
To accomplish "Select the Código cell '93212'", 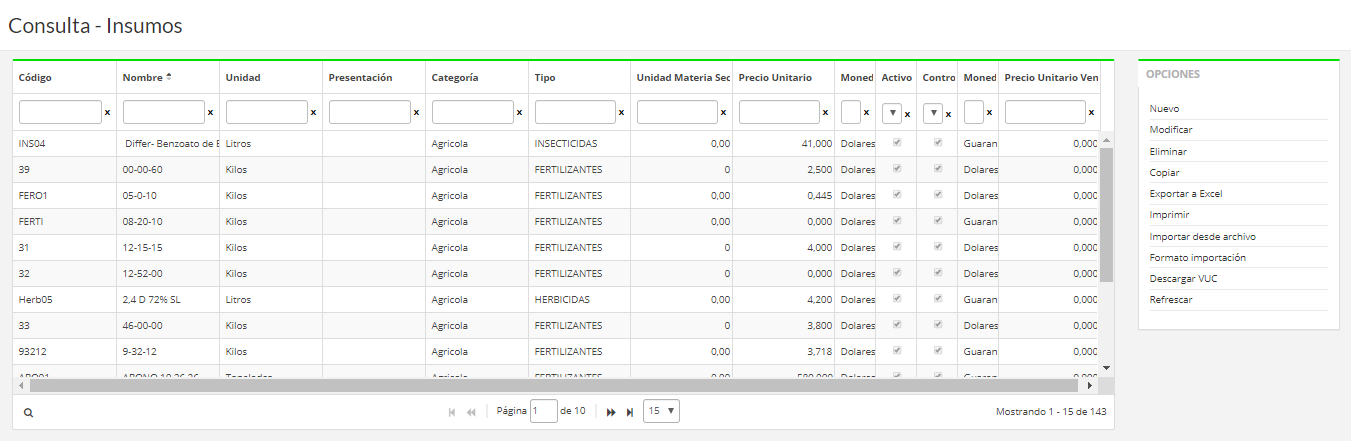I will [x=64, y=351].
